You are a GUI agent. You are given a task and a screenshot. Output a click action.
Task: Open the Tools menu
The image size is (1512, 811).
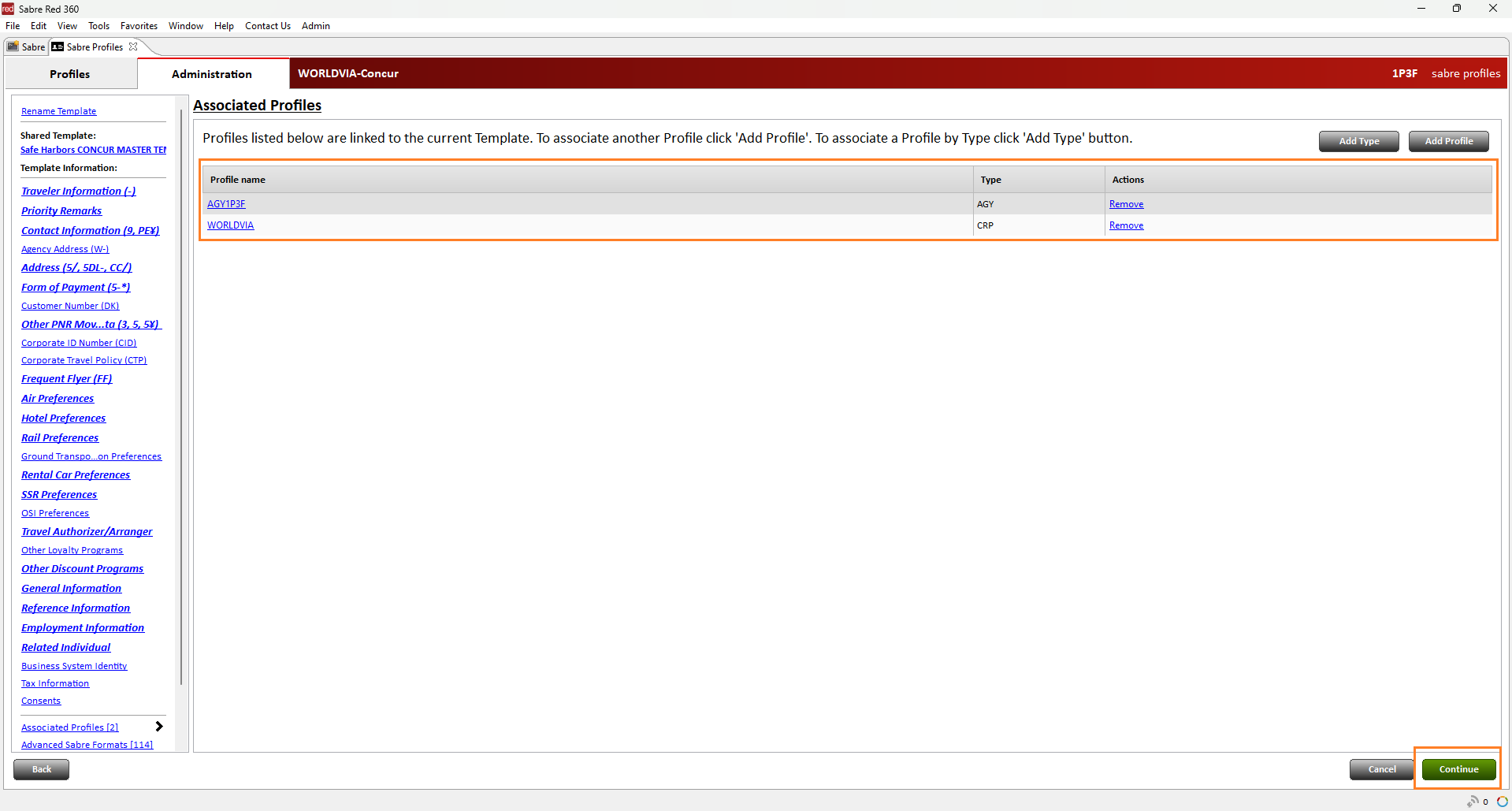pos(98,26)
